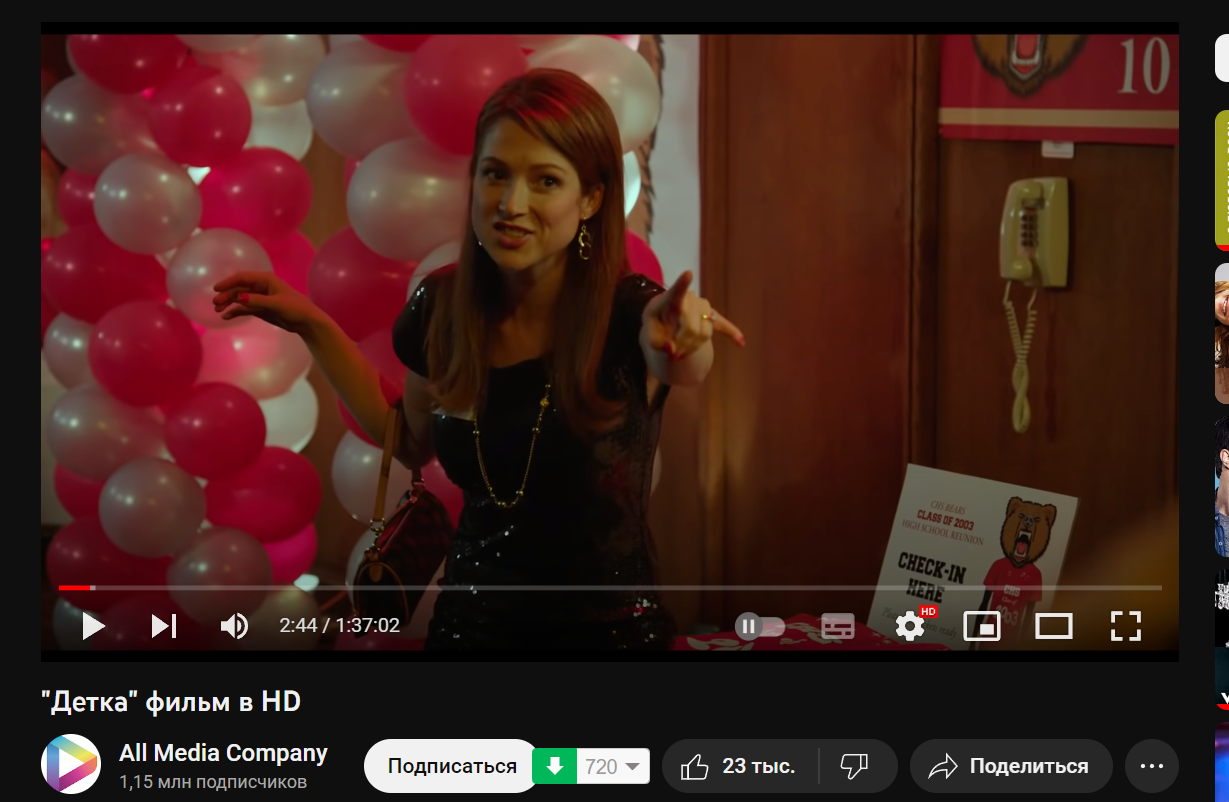Like the video showing 23 тыс.
Image resolution: width=1229 pixels, height=802 pixels.
point(740,766)
